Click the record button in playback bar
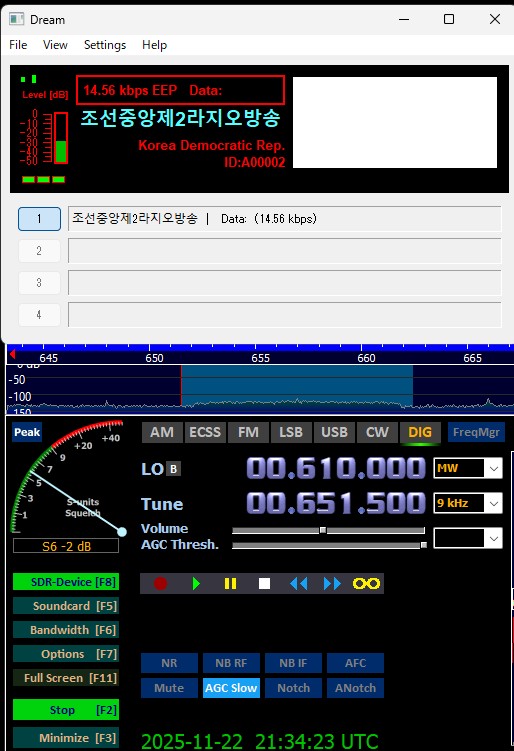Screen dimensions: 514x751 [160, 583]
